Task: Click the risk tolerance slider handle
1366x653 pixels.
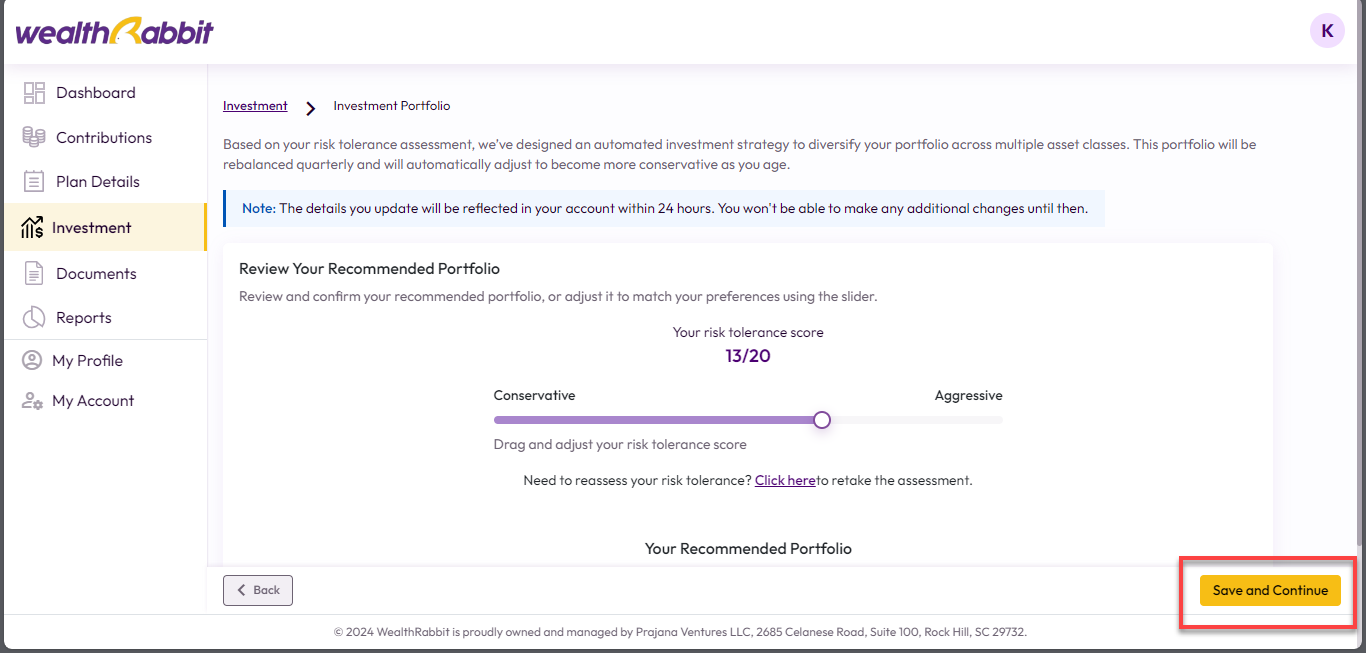Action: tap(822, 420)
